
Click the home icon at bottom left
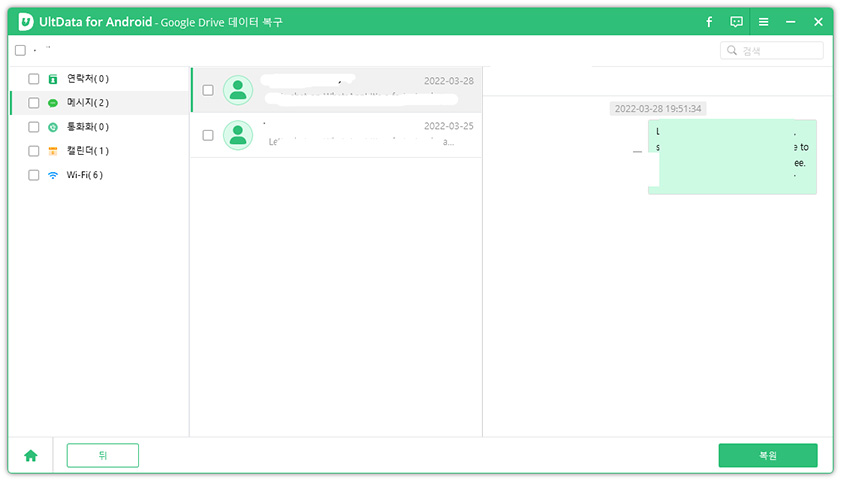click(31, 456)
